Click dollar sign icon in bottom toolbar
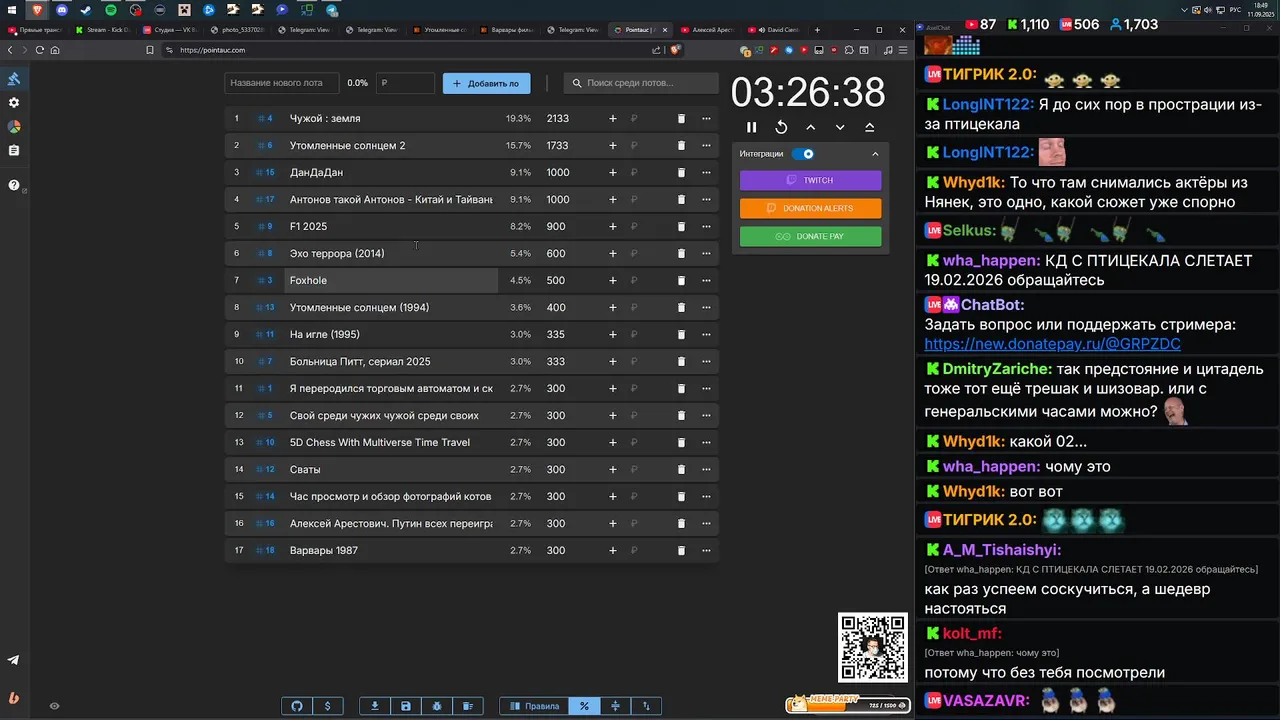Image resolution: width=1280 pixels, height=720 pixels. [328, 706]
